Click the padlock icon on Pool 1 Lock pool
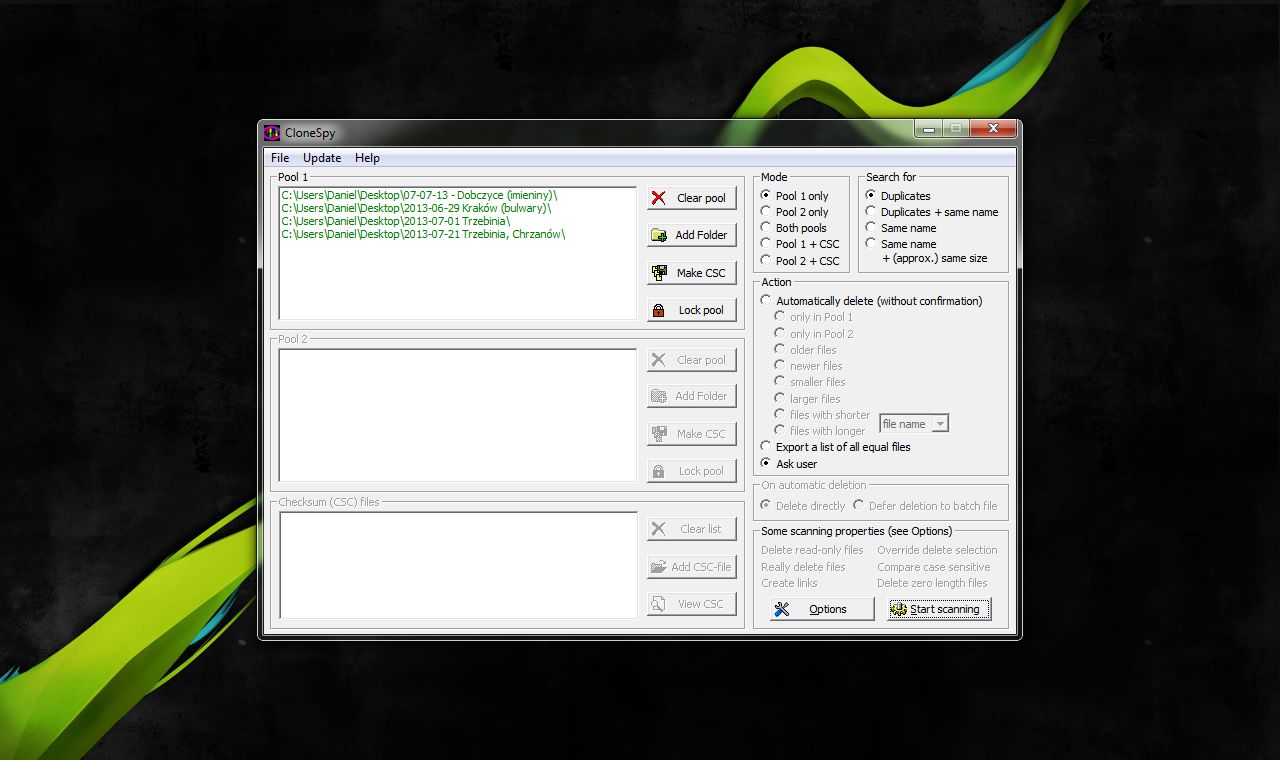This screenshot has width=1280, height=760. pos(658,310)
